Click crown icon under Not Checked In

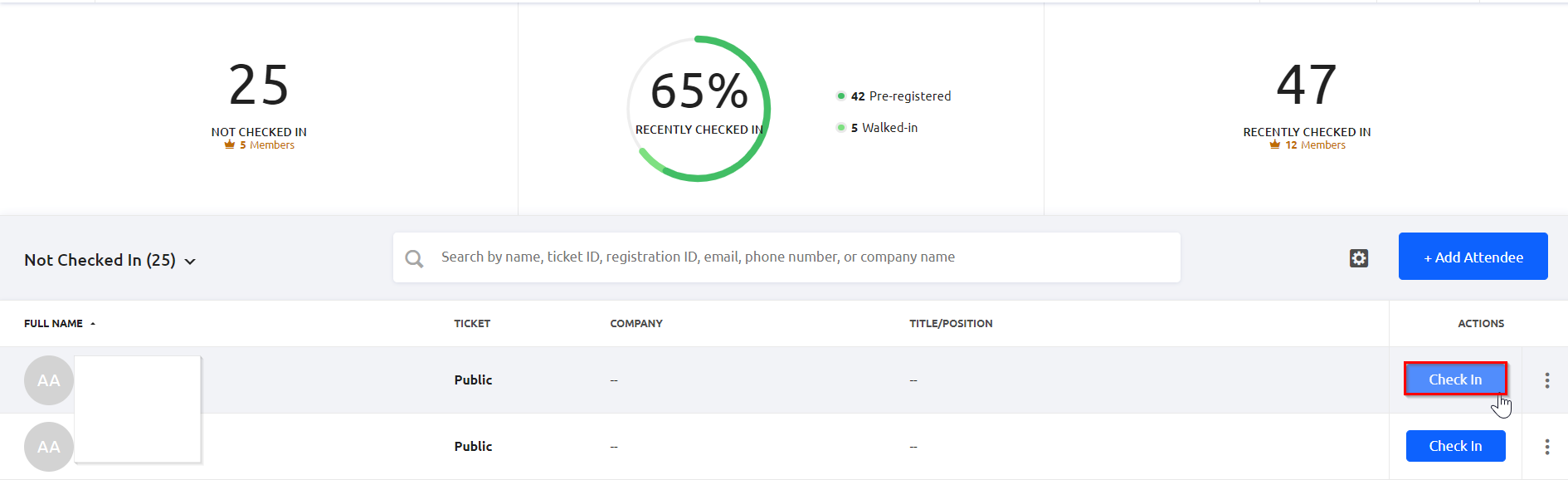click(230, 145)
